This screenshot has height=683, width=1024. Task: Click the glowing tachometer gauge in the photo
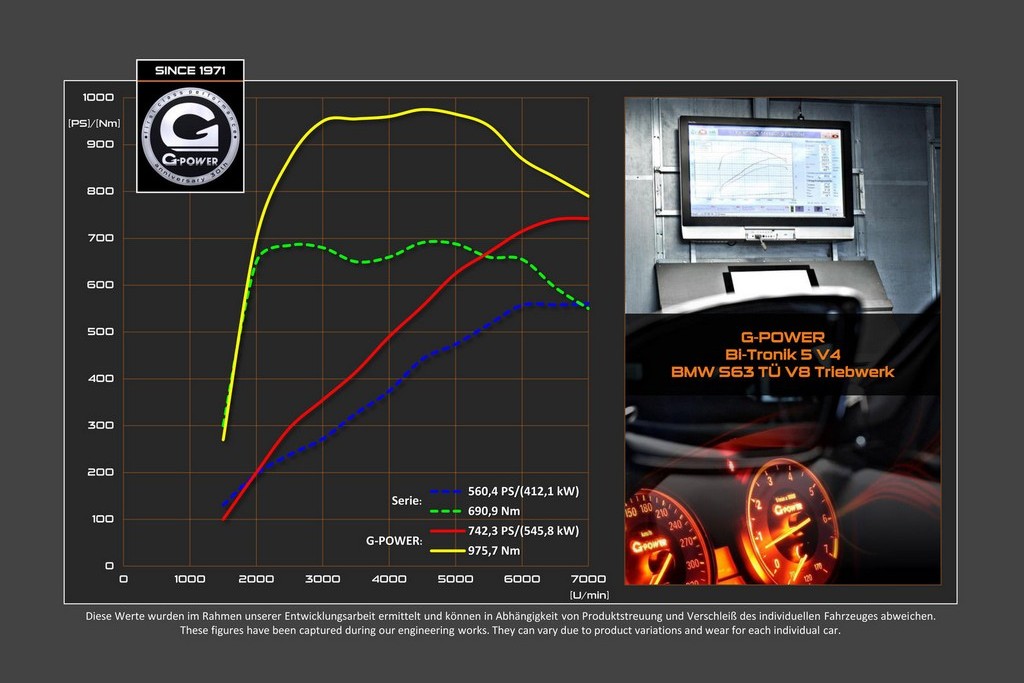coord(790,522)
